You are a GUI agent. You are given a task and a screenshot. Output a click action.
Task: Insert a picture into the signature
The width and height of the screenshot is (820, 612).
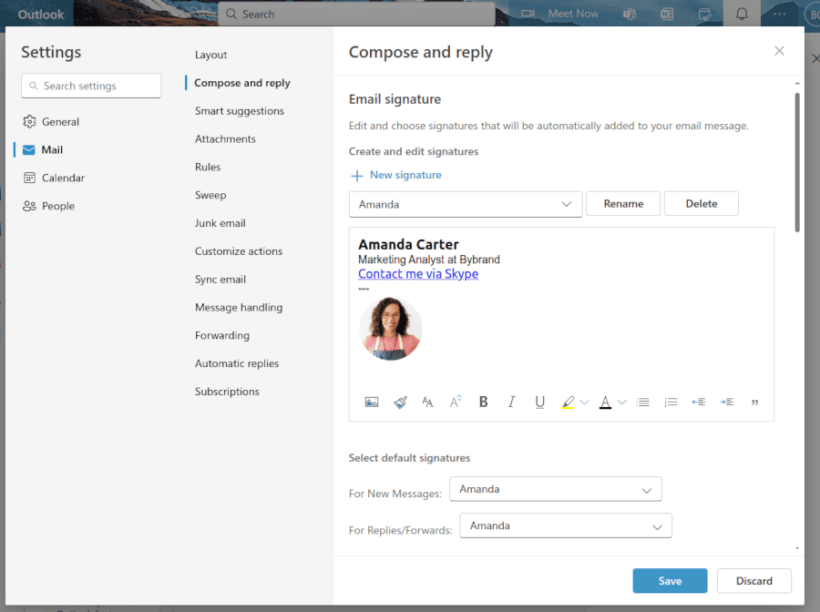(371, 401)
